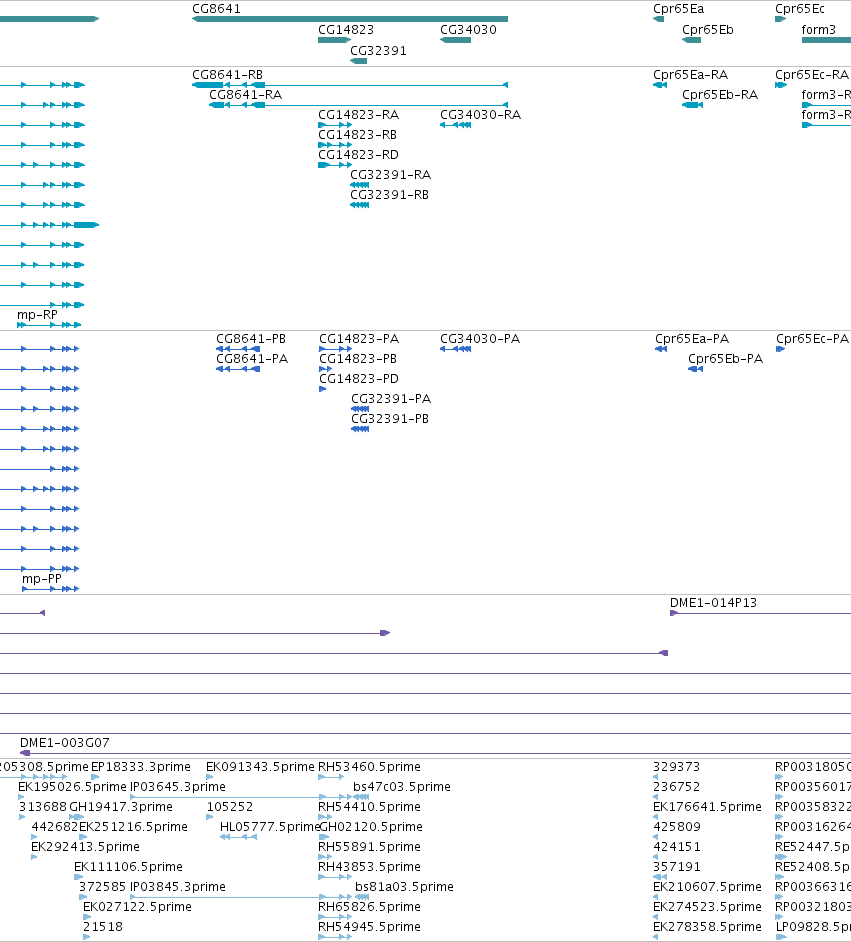This screenshot has width=851, height=942.
Task: Select the RH65826.5prime EST
Action: [335, 917]
